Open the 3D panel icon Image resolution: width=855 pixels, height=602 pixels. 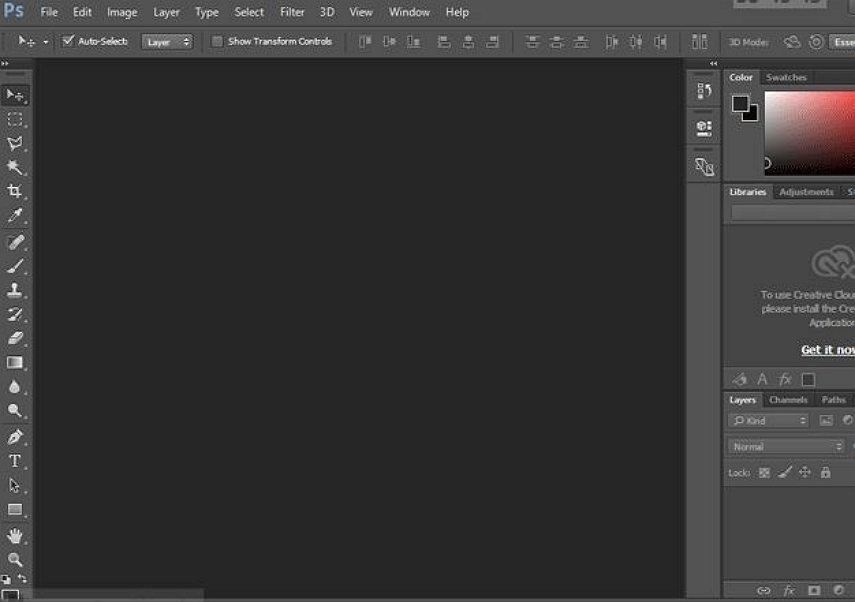(x=704, y=166)
